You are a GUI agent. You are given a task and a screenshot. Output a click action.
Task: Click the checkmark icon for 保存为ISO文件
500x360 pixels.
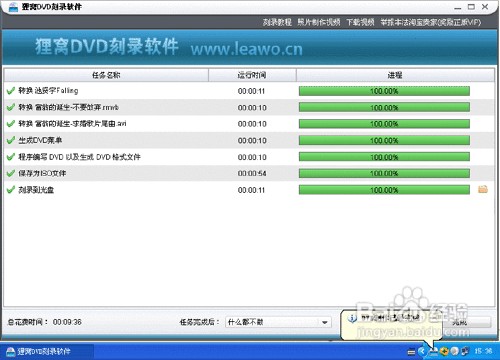11,173
